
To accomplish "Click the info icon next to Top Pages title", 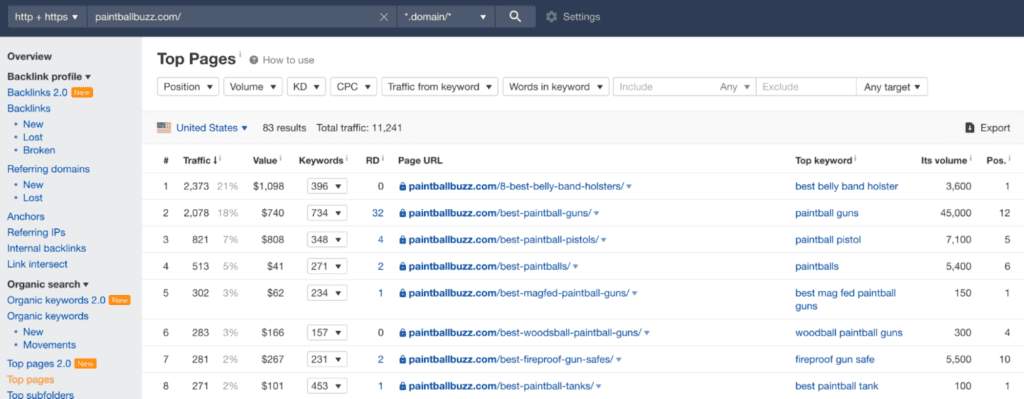I will point(240,54).
